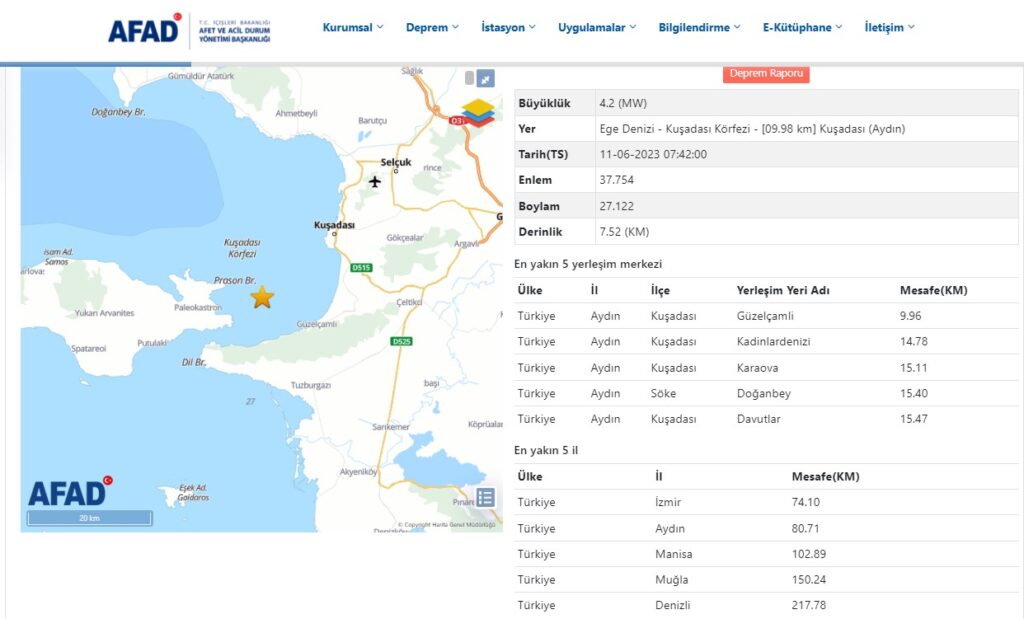Click the D515 road shield marker
Image resolution: width=1024 pixels, height=619 pixels.
(x=360, y=266)
